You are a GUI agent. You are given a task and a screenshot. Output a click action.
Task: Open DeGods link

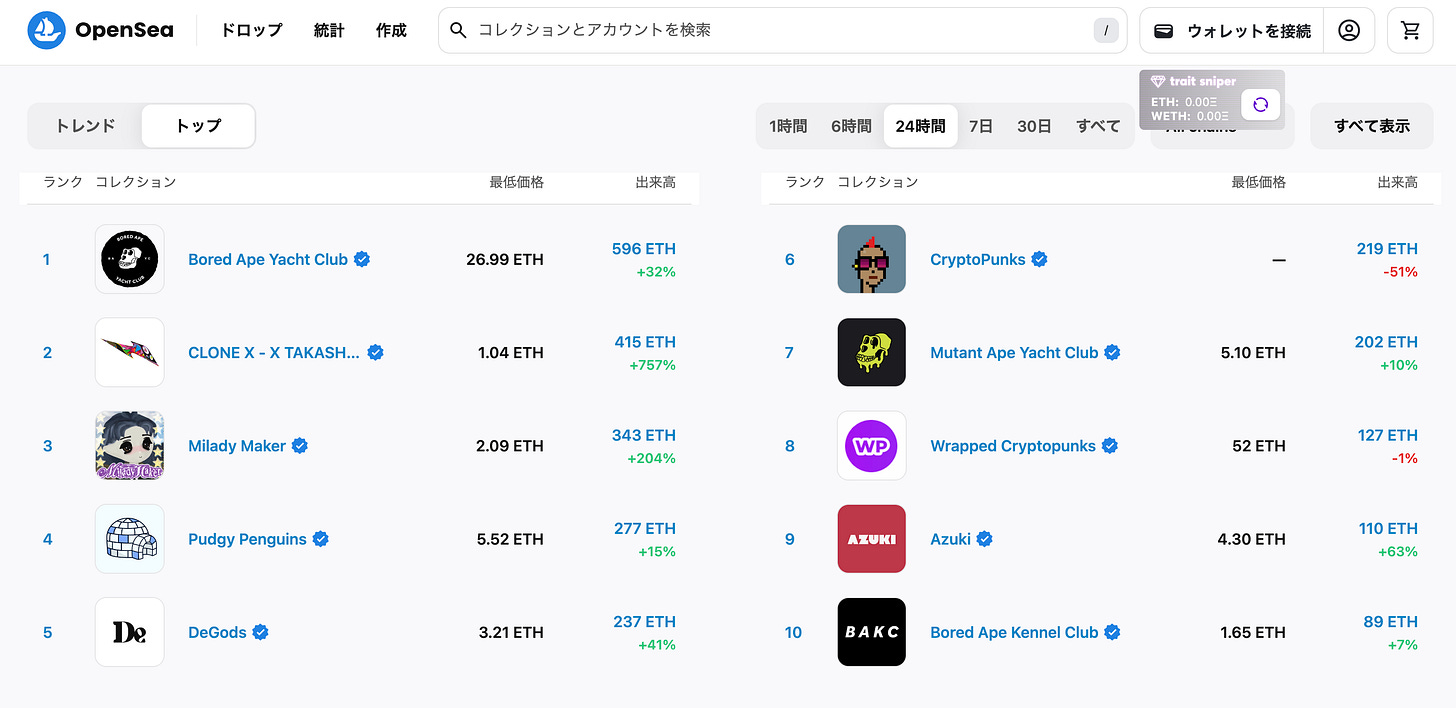pyautogui.click(x=217, y=632)
